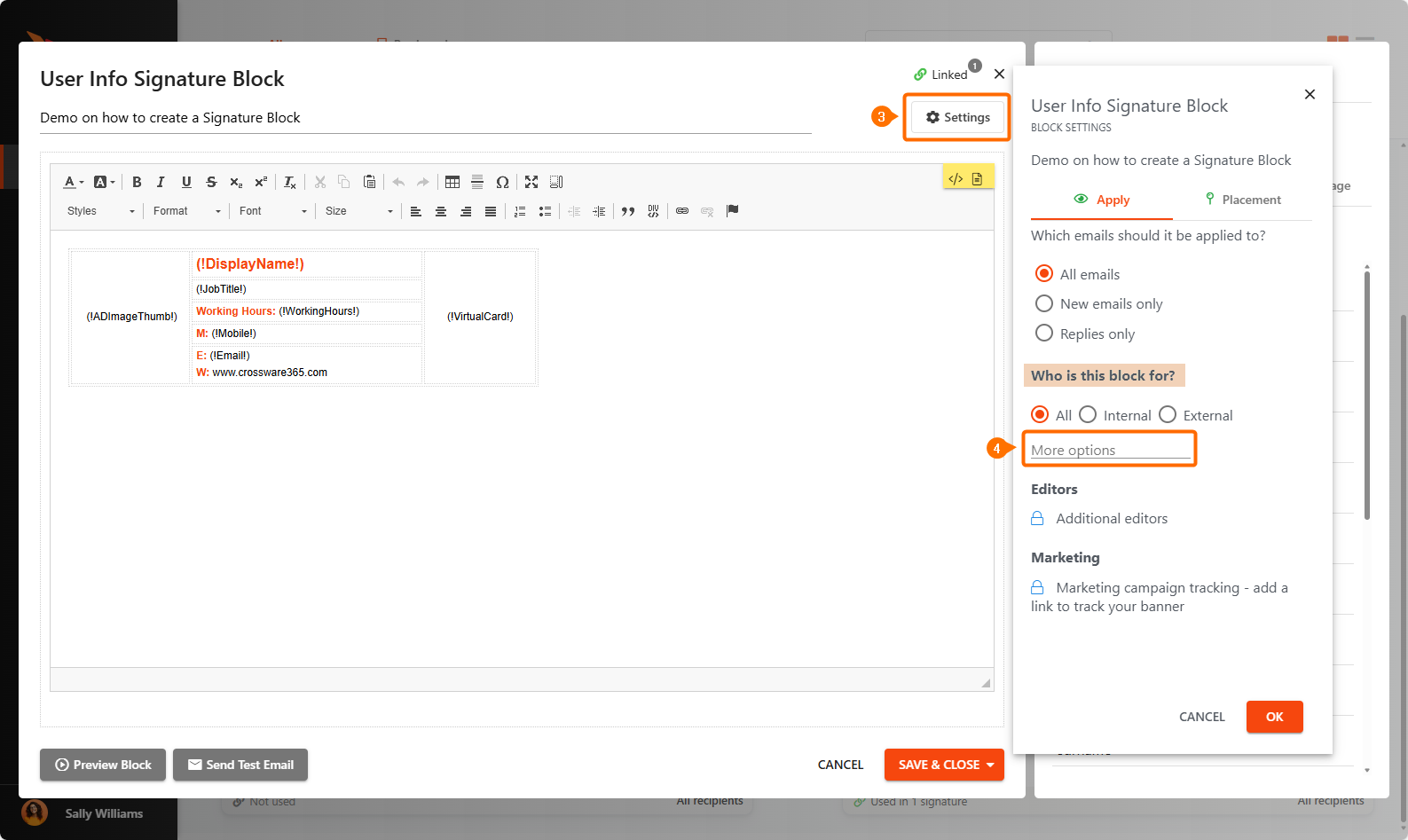
Task: Click the Send Test Email button
Action: (x=240, y=765)
